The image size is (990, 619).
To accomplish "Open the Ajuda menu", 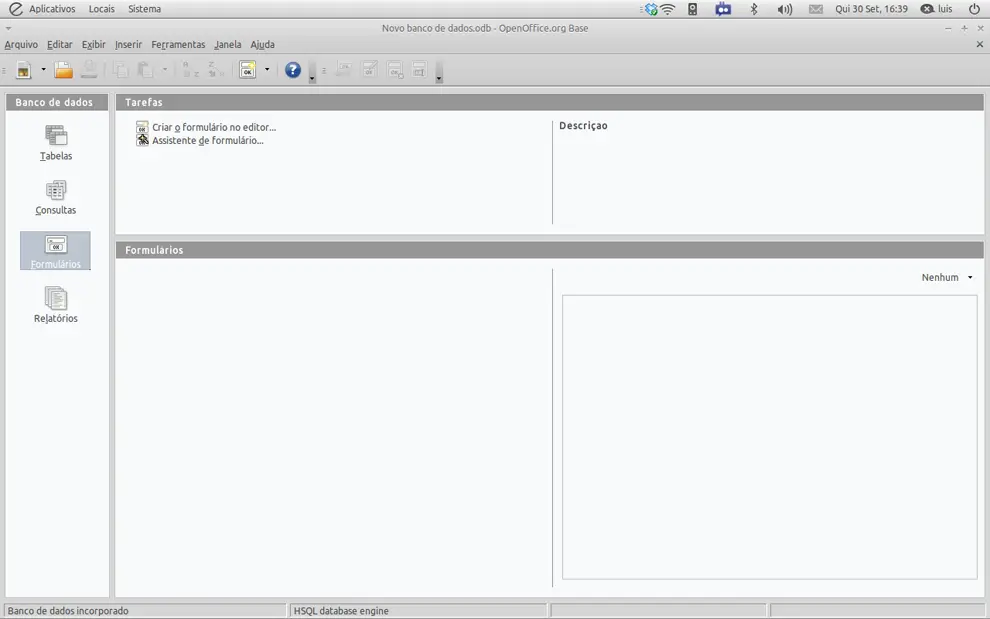I will point(262,44).
